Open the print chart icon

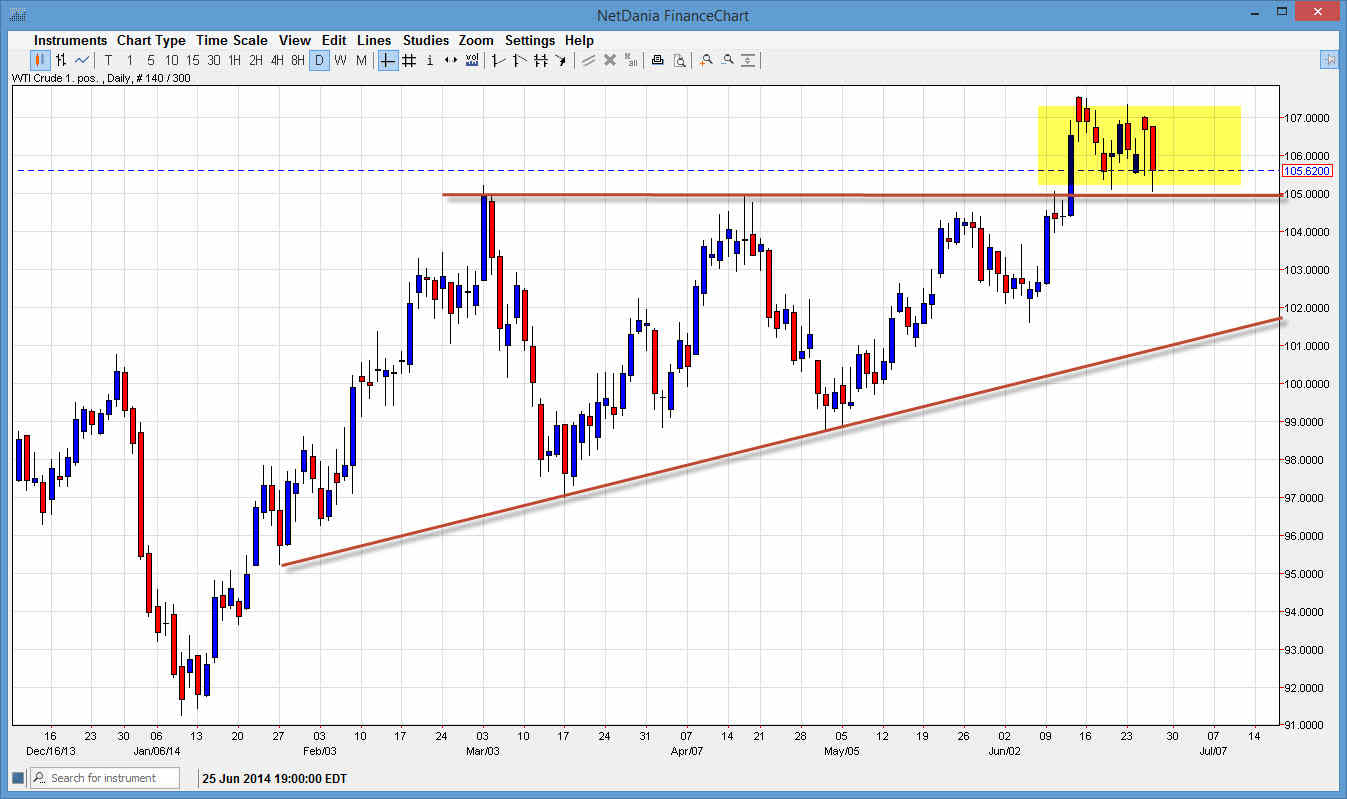tap(657, 60)
